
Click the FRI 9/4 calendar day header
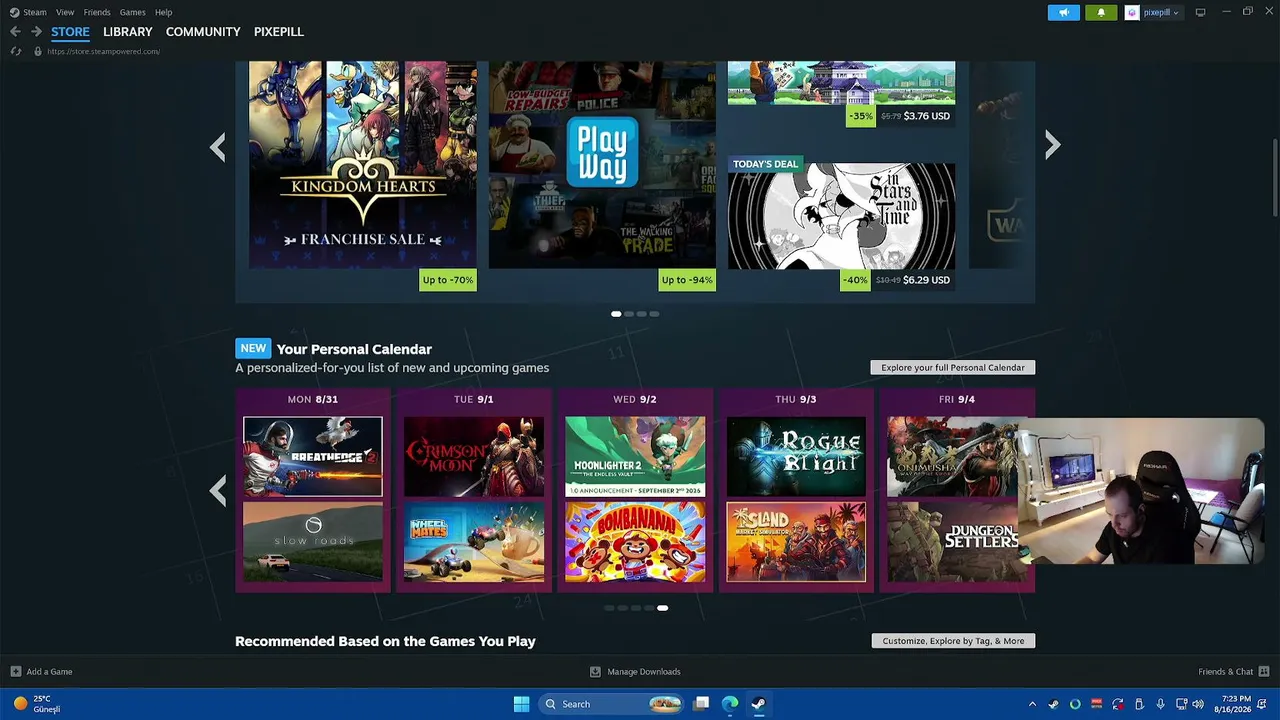click(x=957, y=399)
